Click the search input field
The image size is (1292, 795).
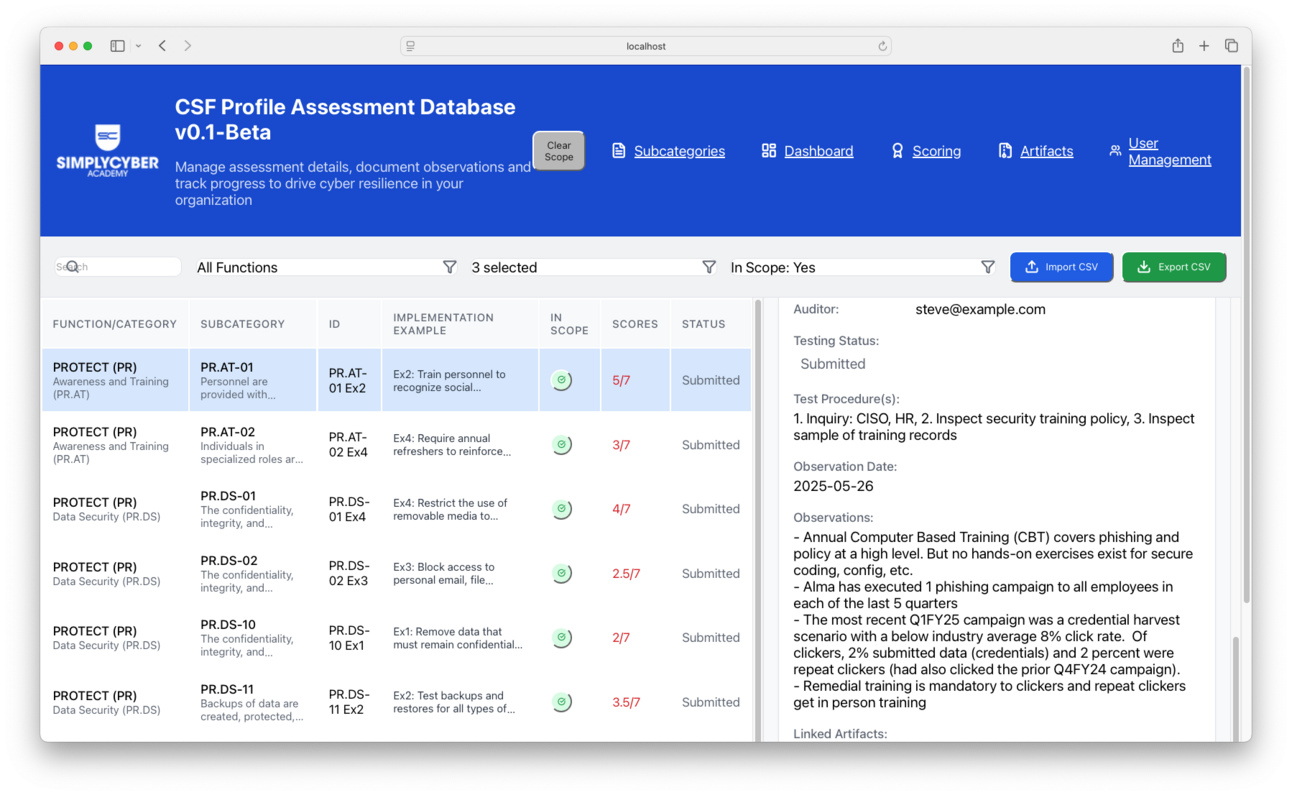tap(117, 267)
